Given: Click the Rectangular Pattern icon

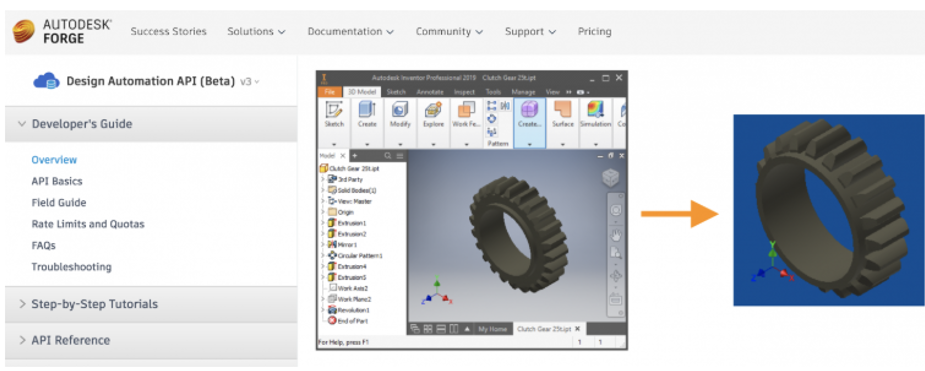Looking at the screenshot, I should tap(491, 106).
